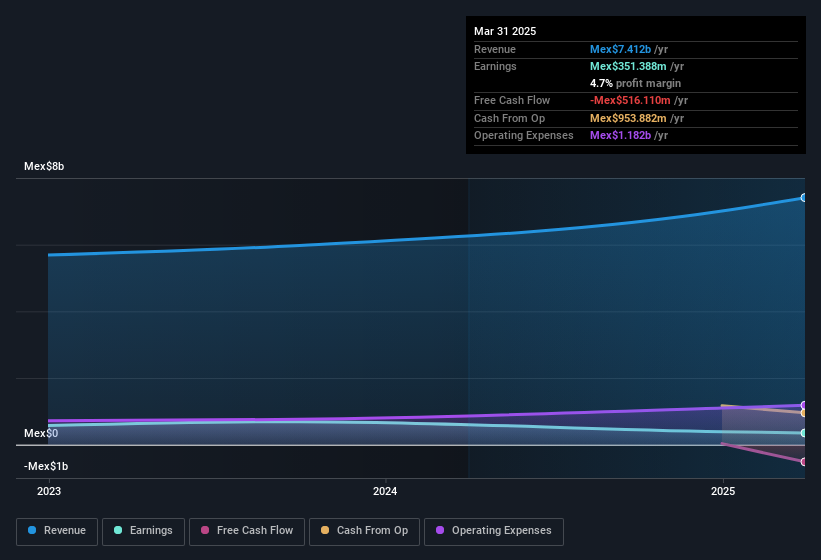Toggle the Free Cash Flow legend button

(247, 531)
